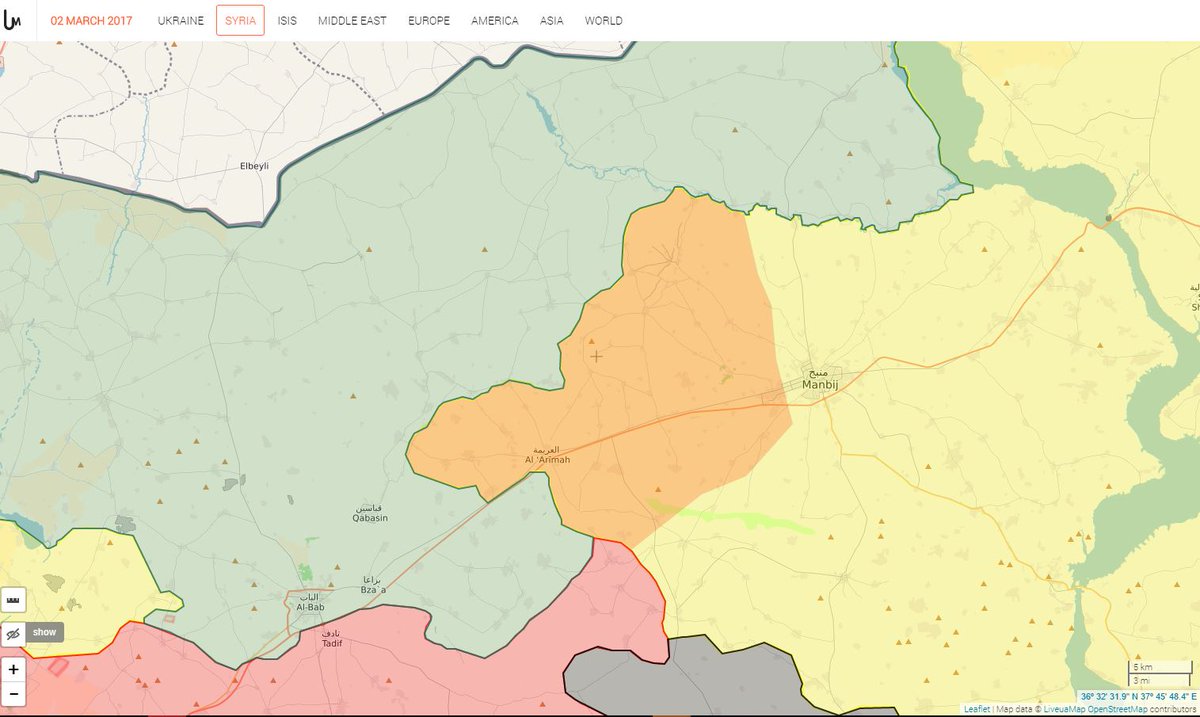Click the Liveuamap logo icon

pyautogui.click(x=13, y=20)
